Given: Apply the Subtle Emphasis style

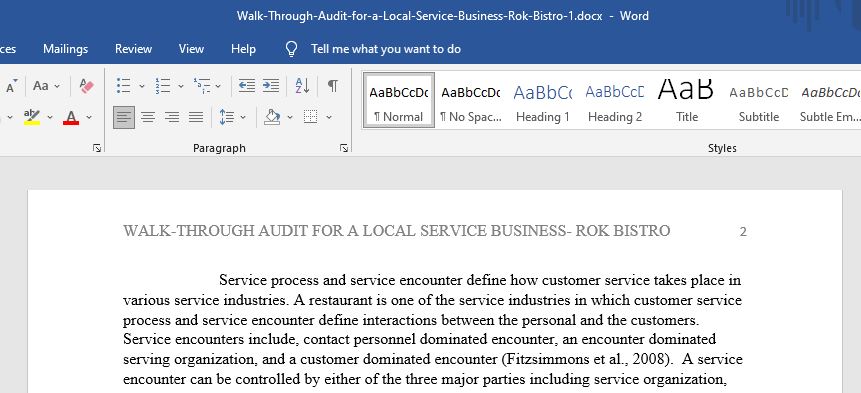Looking at the screenshot, I should (829, 100).
